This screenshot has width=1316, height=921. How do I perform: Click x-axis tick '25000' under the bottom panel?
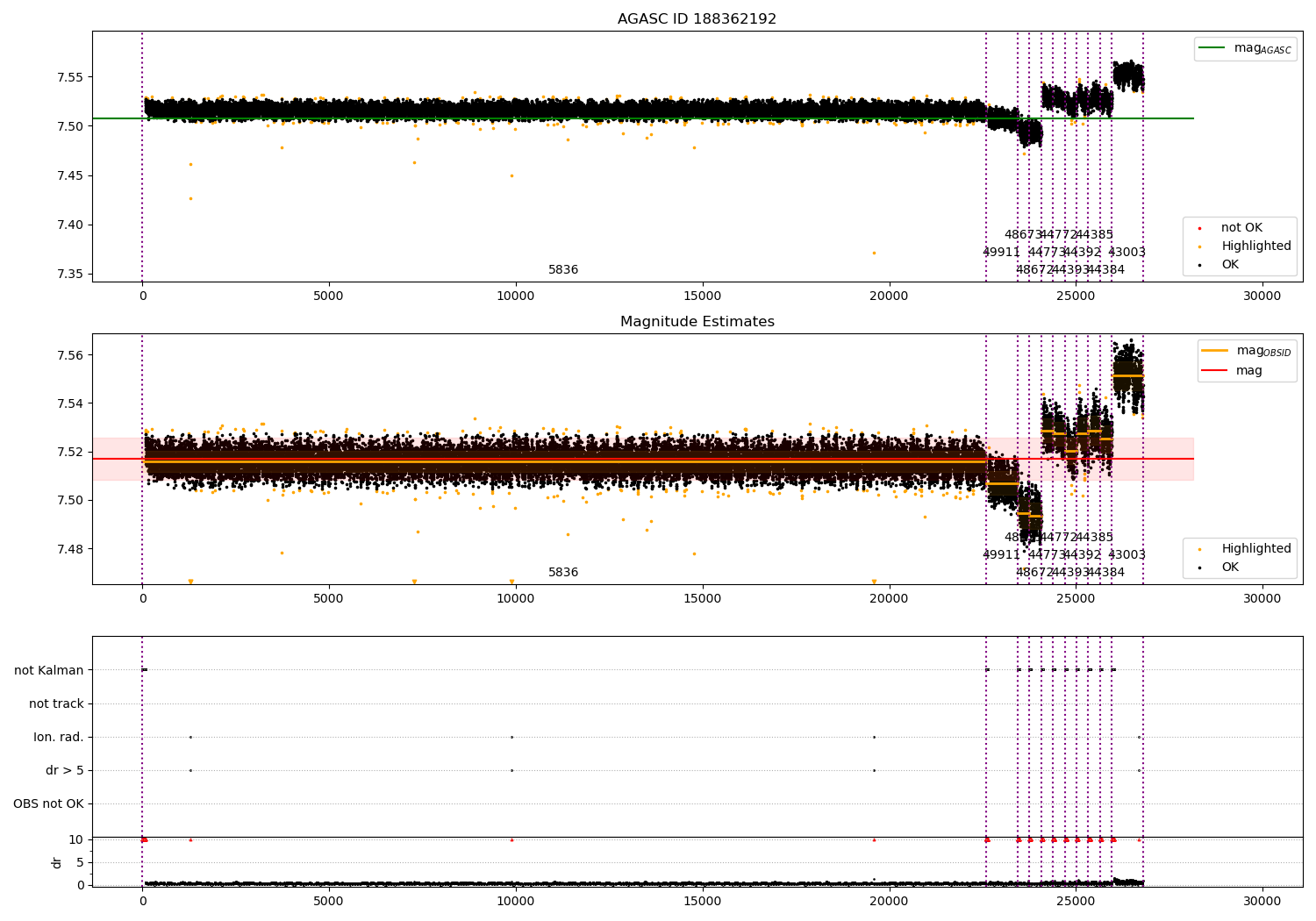[x=1076, y=902]
